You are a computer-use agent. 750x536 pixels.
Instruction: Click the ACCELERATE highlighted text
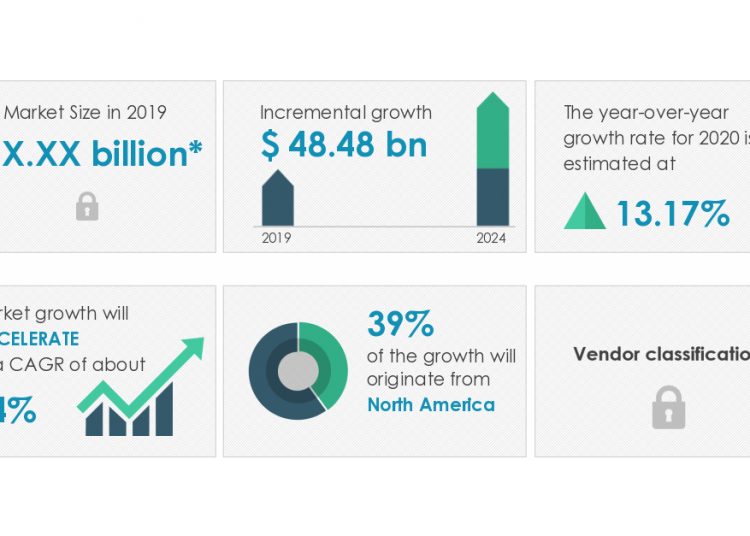tap(40, 338)
